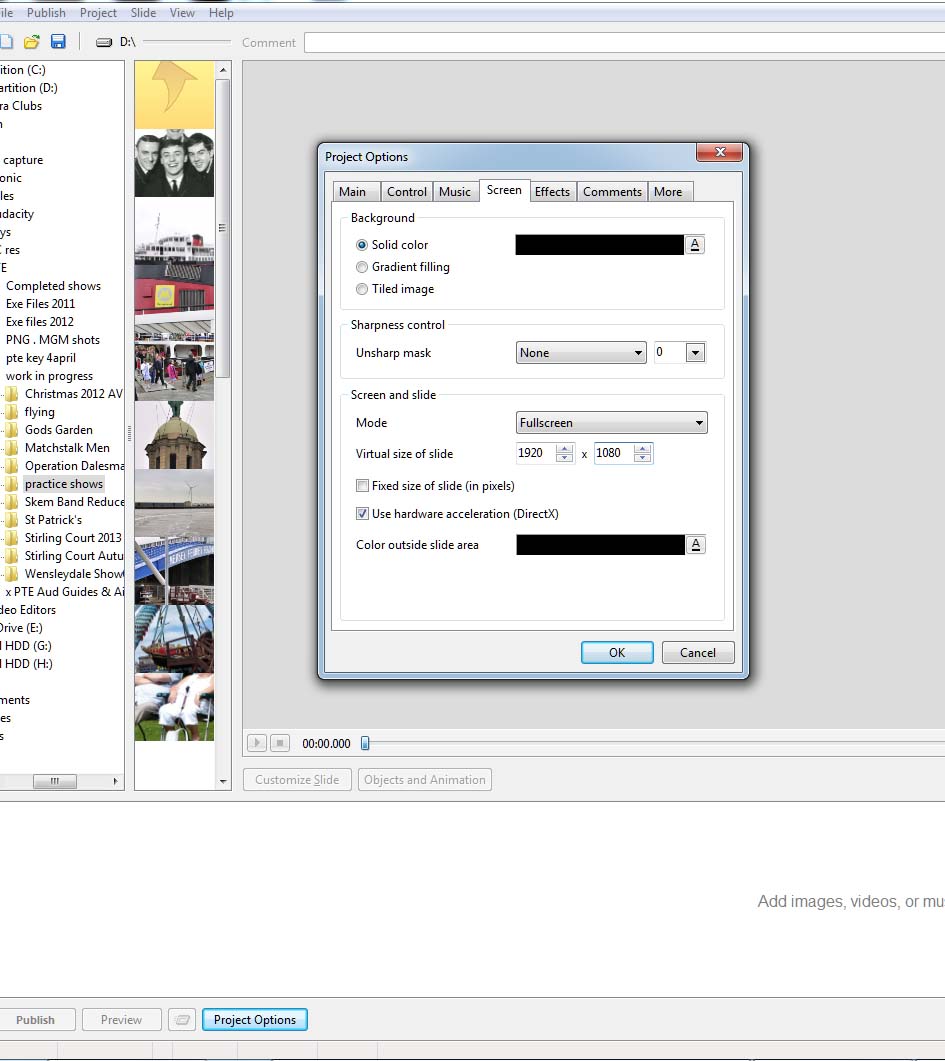Click the Open project folder icon

32,42
